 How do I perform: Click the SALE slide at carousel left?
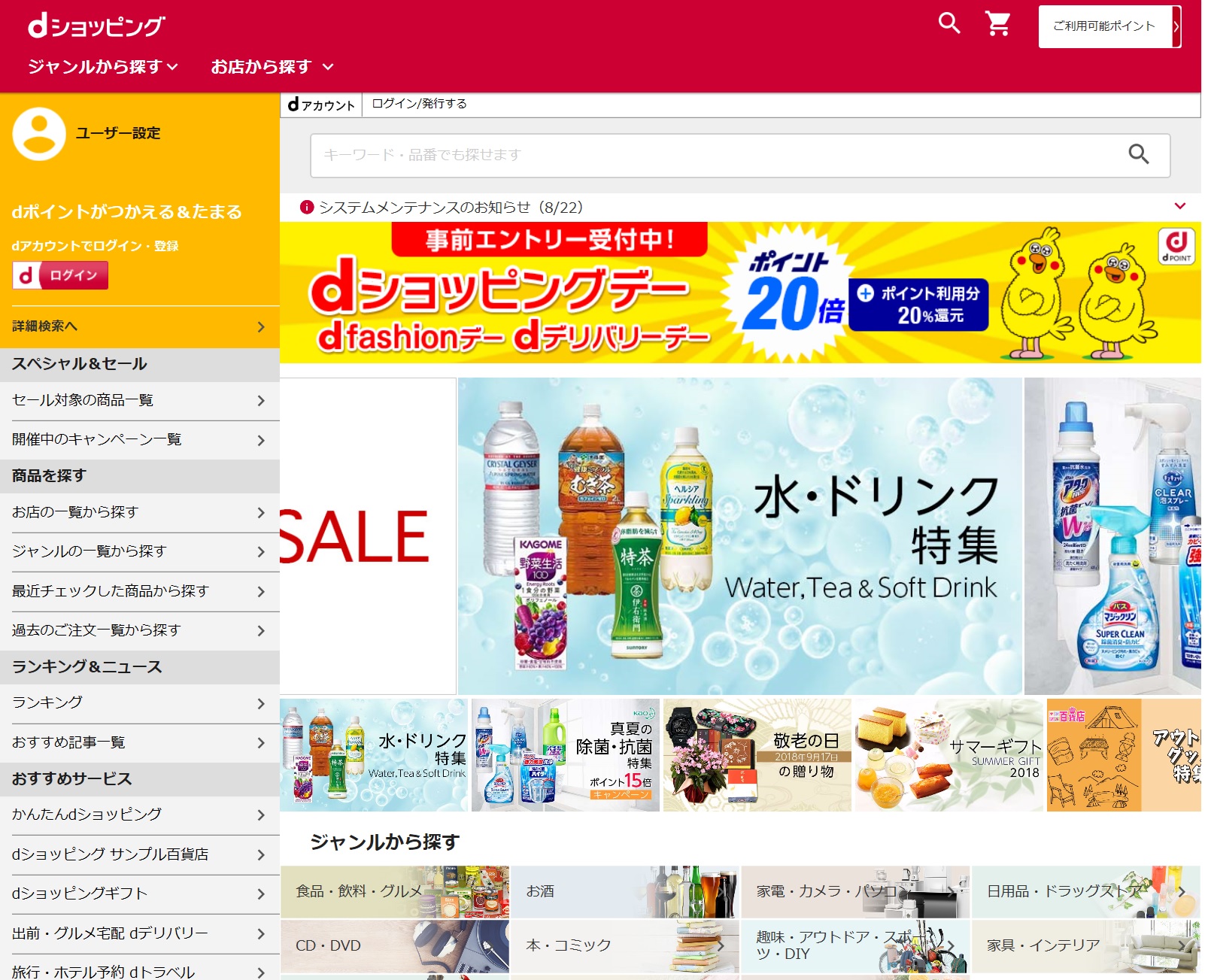pos(368,536)
